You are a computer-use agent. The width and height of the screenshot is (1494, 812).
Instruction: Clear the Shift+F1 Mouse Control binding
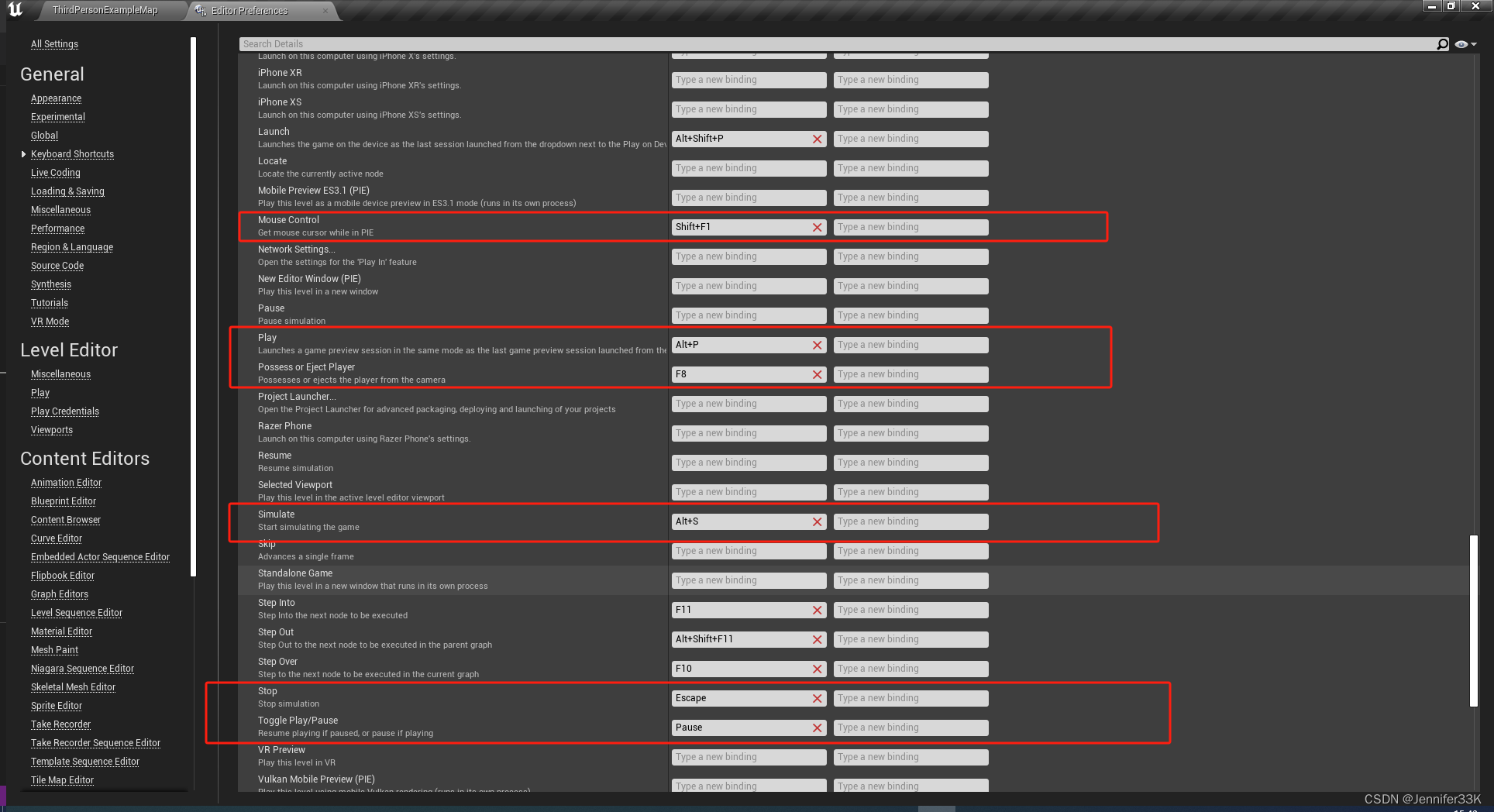[x=817, y=227]
